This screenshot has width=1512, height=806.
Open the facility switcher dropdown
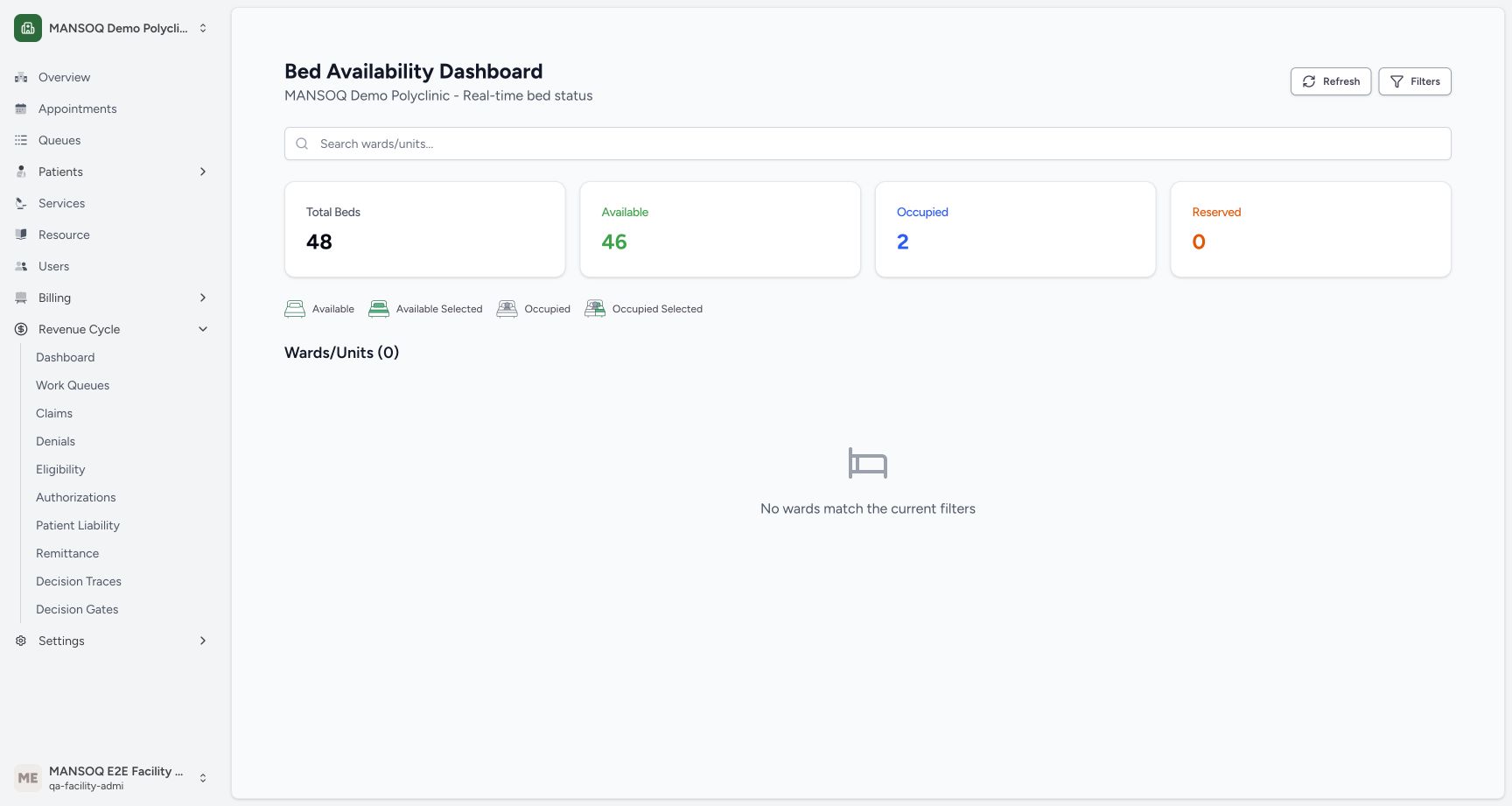112,28
